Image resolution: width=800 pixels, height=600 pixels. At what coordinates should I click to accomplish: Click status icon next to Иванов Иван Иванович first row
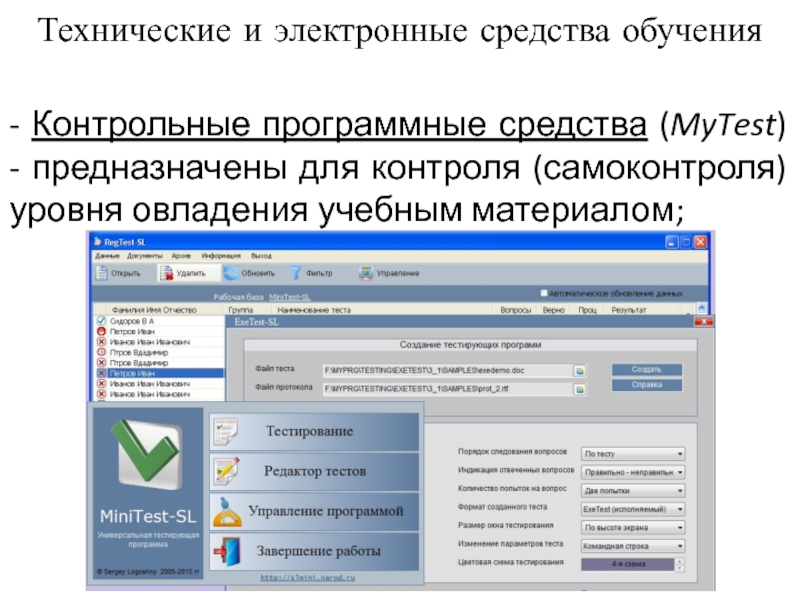(x=101, y=342)
